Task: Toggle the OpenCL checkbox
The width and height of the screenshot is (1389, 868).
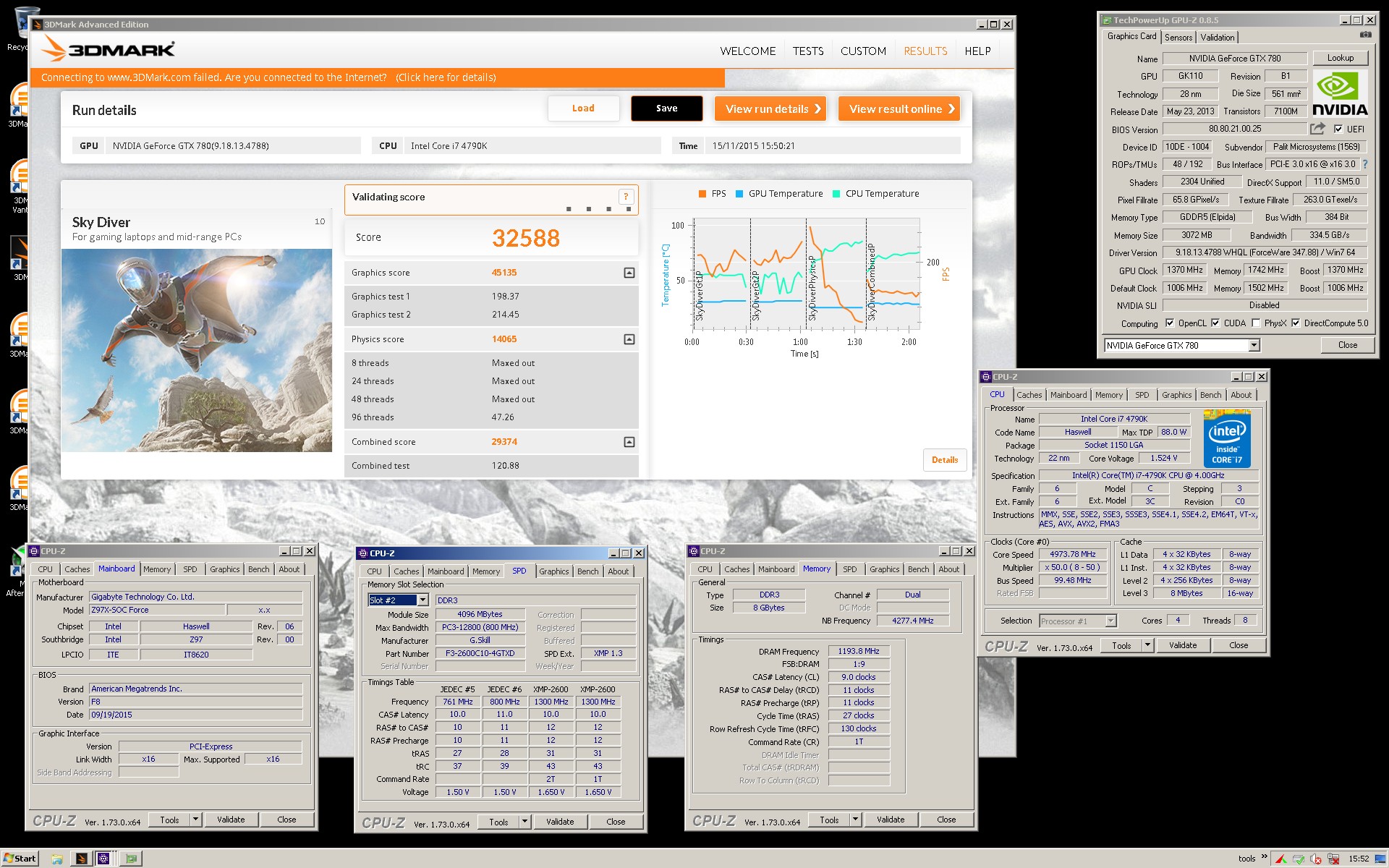Action: (1170, 323)
